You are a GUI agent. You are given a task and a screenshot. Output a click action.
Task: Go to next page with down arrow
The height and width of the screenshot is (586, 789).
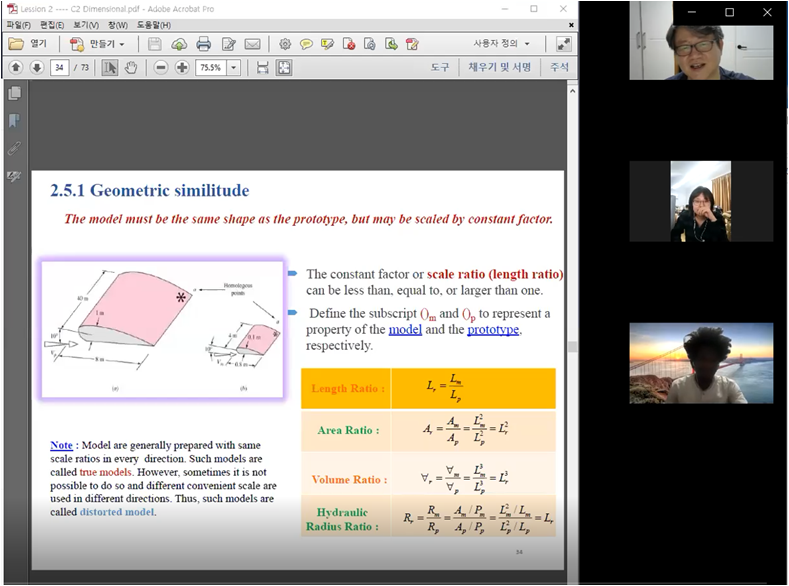[36, 67]
